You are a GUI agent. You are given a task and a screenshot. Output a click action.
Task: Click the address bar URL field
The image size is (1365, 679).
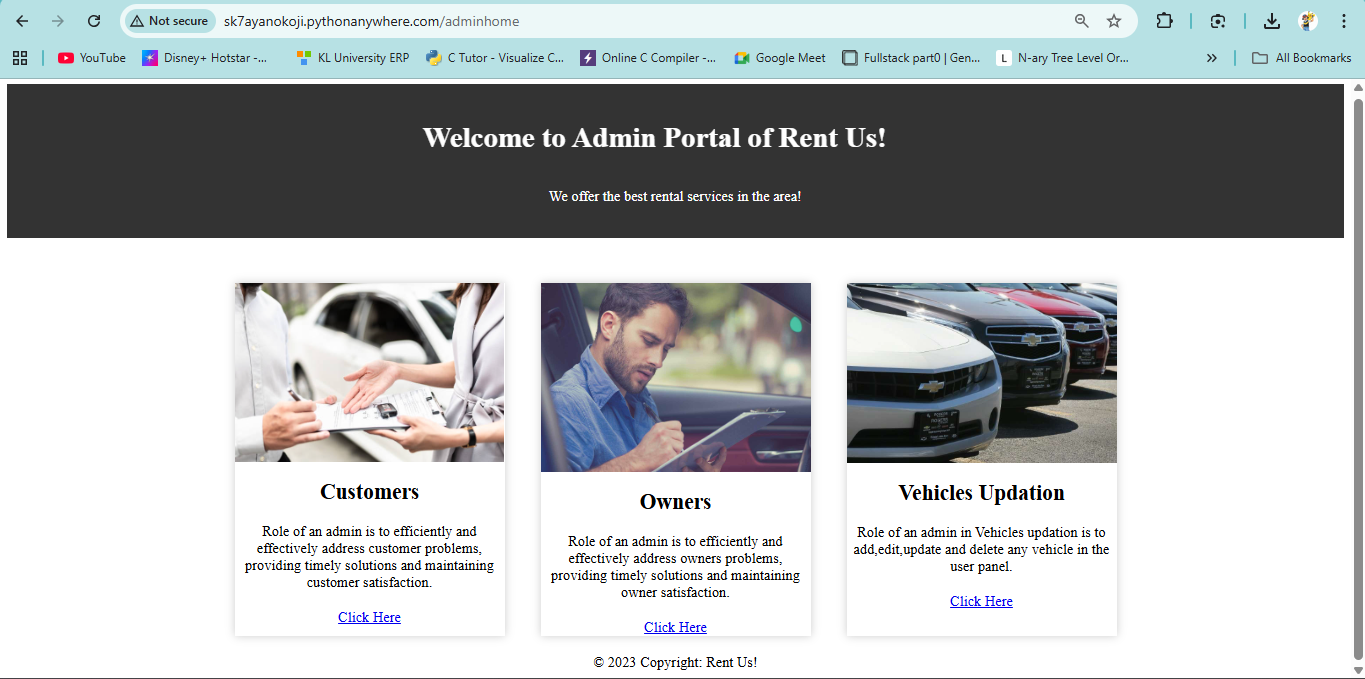tap(640, 21)
